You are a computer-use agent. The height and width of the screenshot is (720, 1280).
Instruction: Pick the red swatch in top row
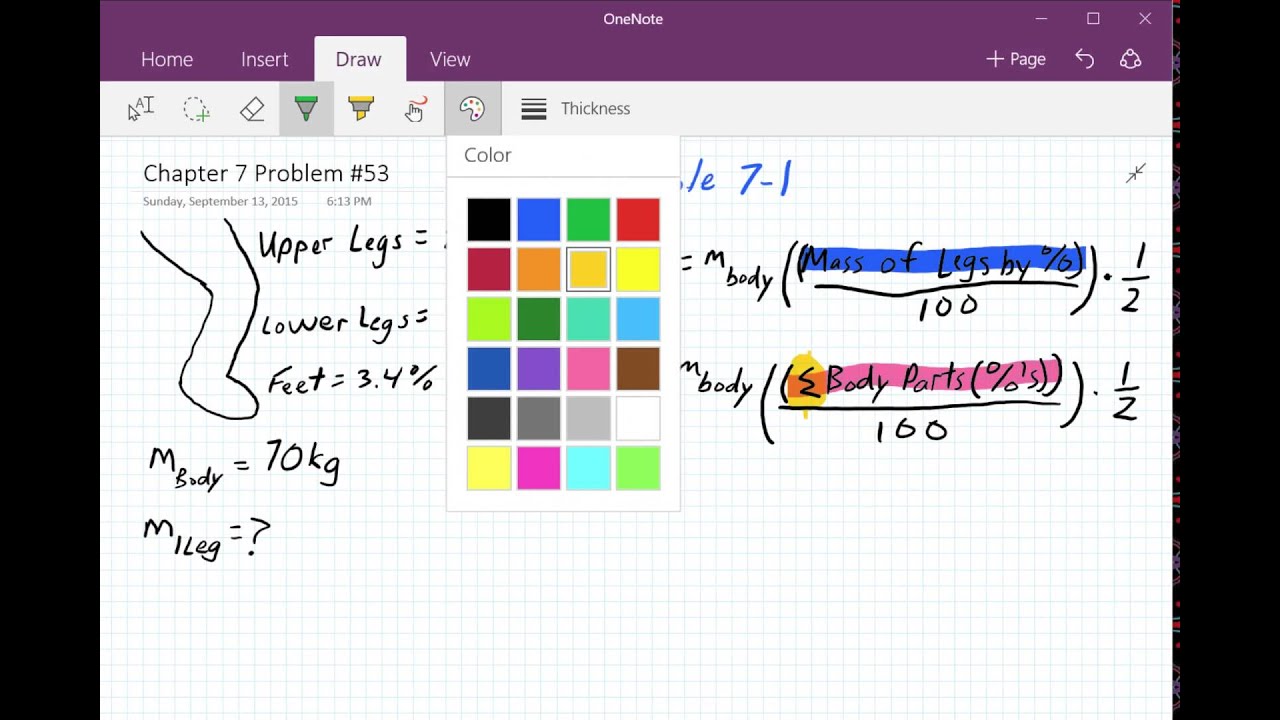click(x=638, y=220)
